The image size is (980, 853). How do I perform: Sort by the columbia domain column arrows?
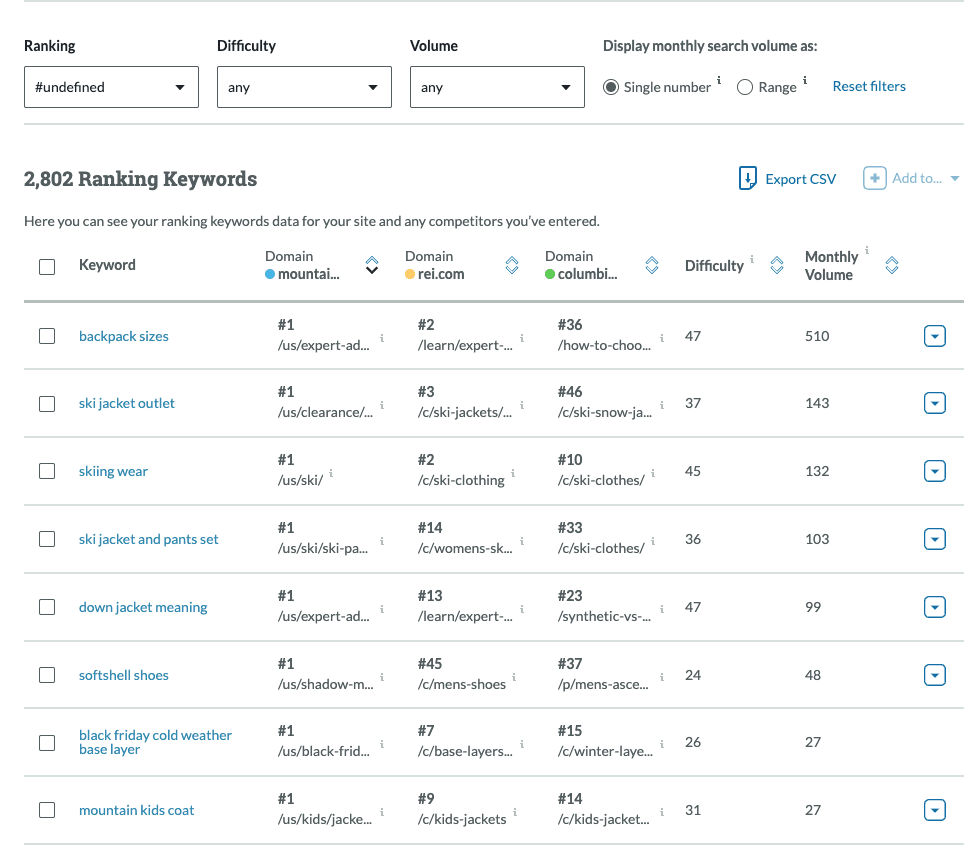point(651,265)
